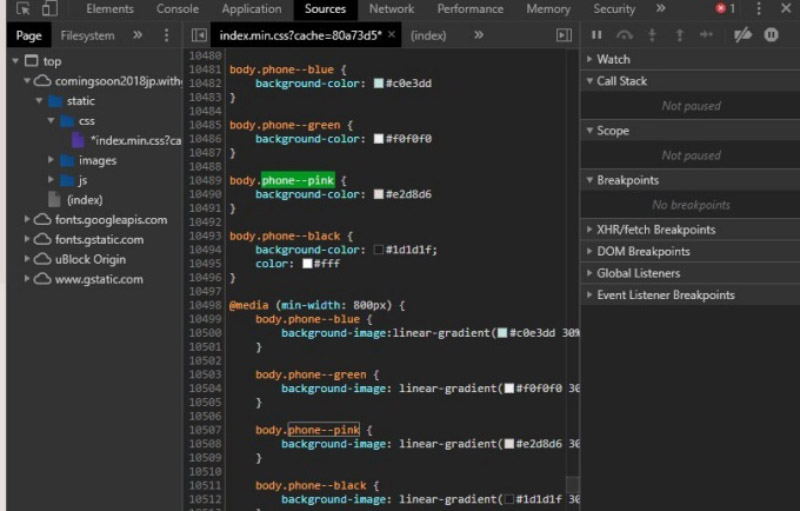Pause script execution button
The height and width of the screenshot is (511, 800).
point(596,35)
